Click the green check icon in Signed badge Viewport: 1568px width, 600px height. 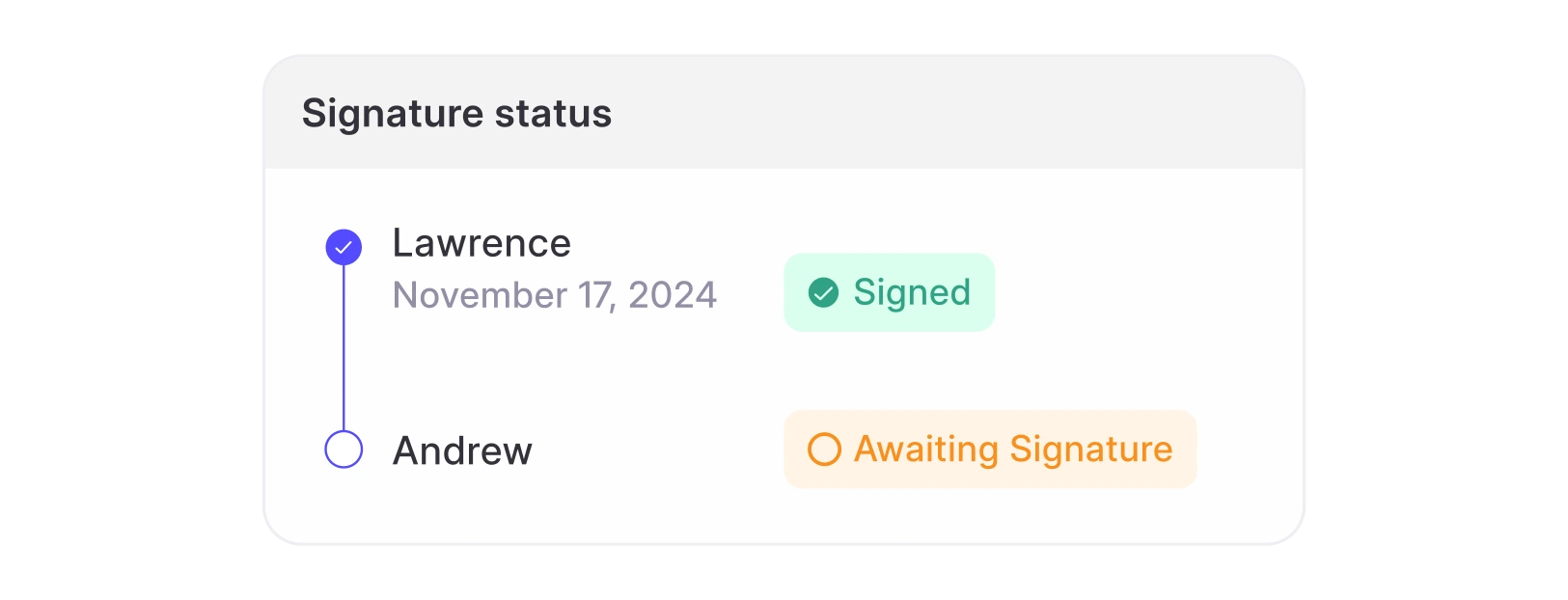click(x=823, y=292)
